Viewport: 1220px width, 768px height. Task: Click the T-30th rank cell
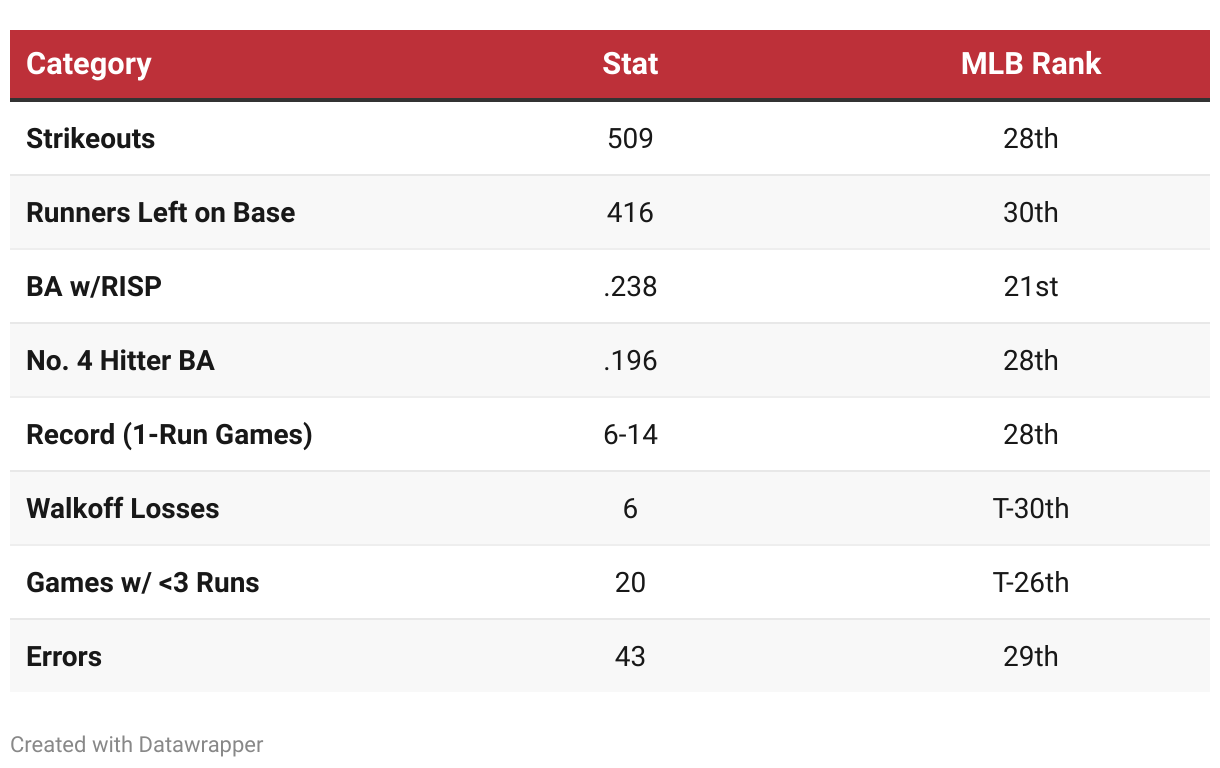(1030, 508)
